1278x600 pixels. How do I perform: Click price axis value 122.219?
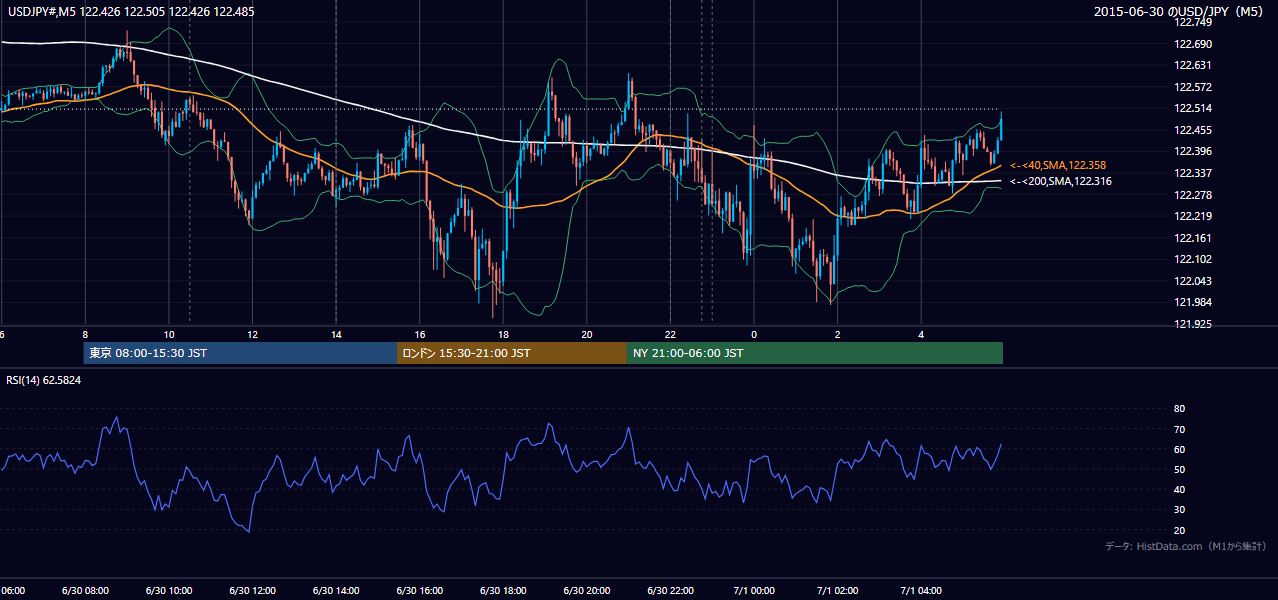pyautogui.click(x=1194, y=216)
